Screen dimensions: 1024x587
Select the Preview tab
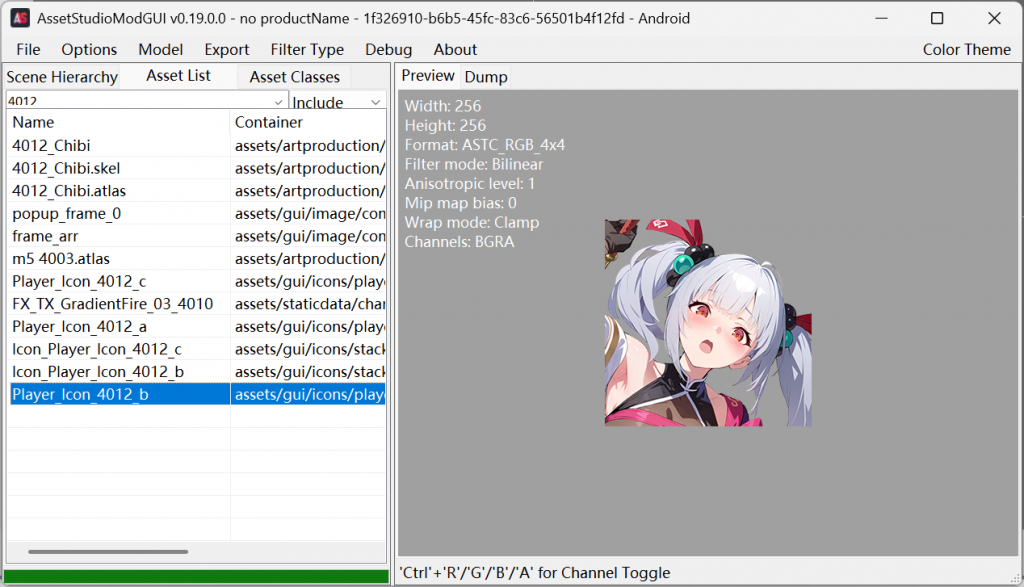(x=428, y=76)
